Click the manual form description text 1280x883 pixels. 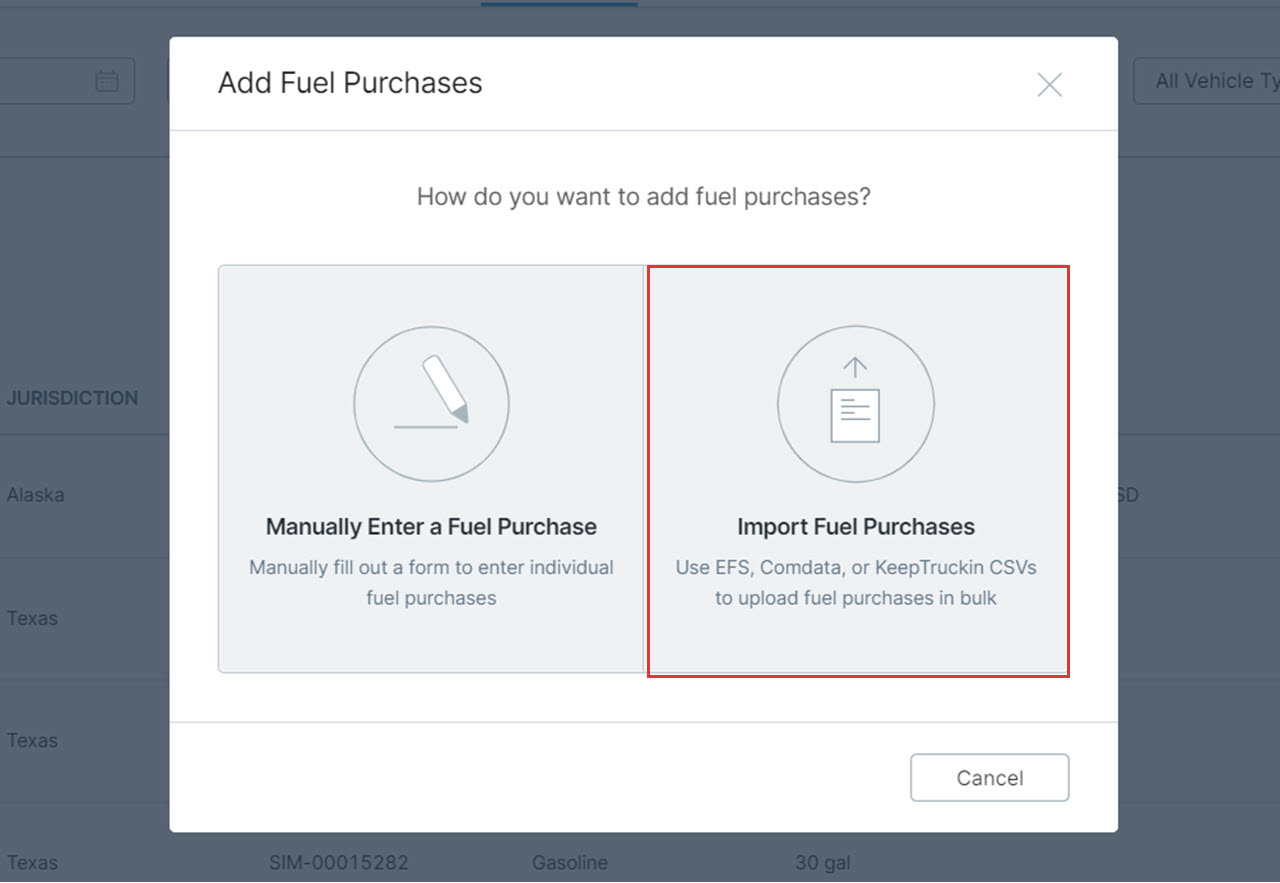pyautogui.click(x=431, y=583)
